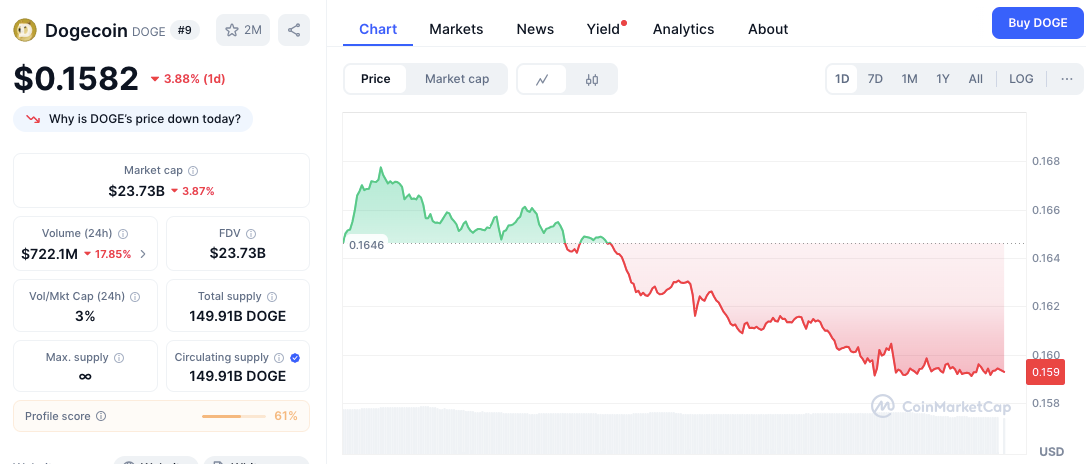The image size is (1086, 464).
Task: Open the three-dot chart options menu
Action: [x=1067, y=79]
